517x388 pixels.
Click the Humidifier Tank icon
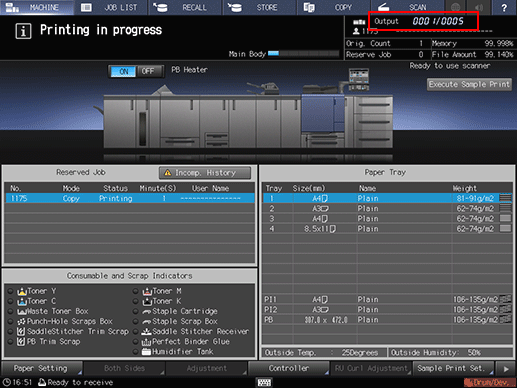[146, 352]
